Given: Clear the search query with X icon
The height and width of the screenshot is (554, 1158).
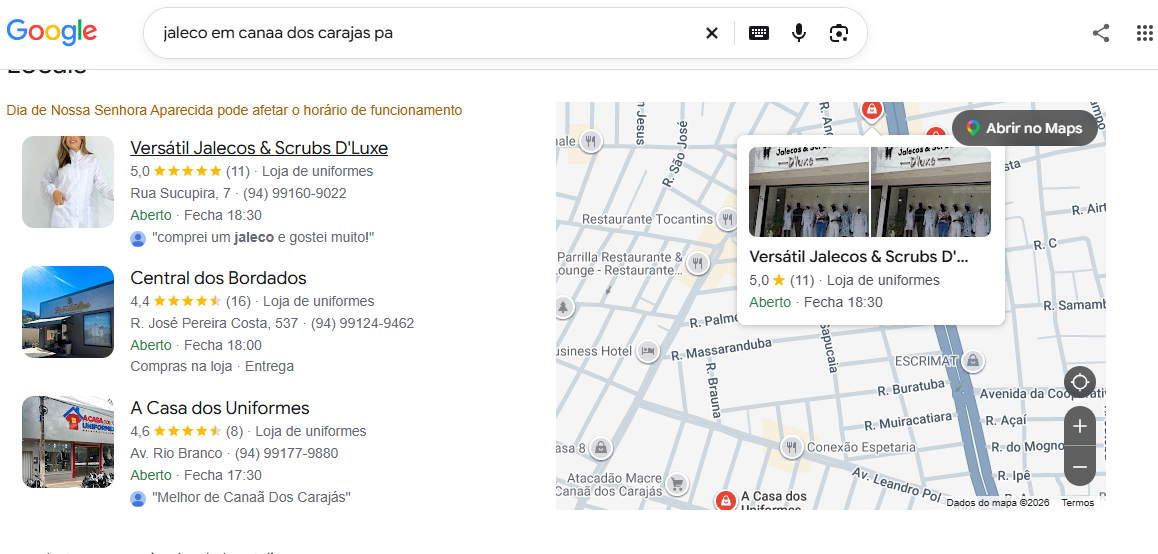Looking at the screenshot, I should (712, 33).
